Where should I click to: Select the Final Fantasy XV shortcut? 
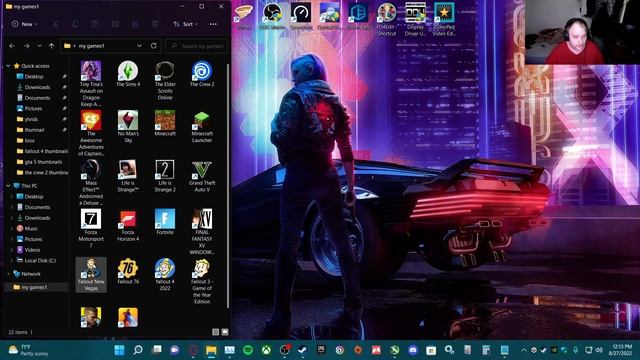click(x=202, y=232)
